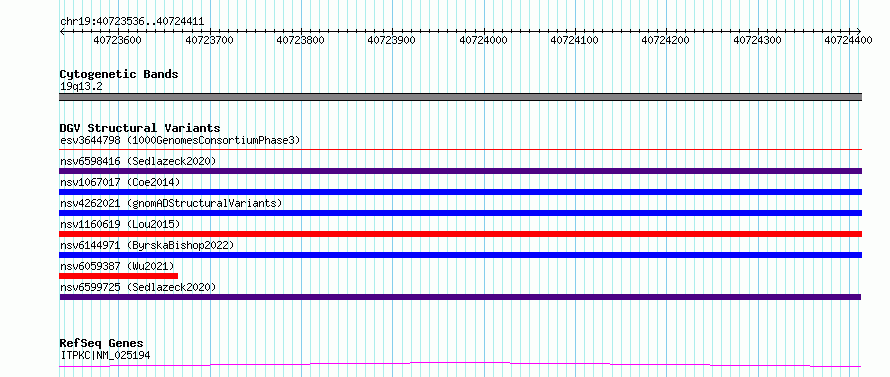Select the 19q13.2 band label
890x377 pixels.
click(81, 87)
